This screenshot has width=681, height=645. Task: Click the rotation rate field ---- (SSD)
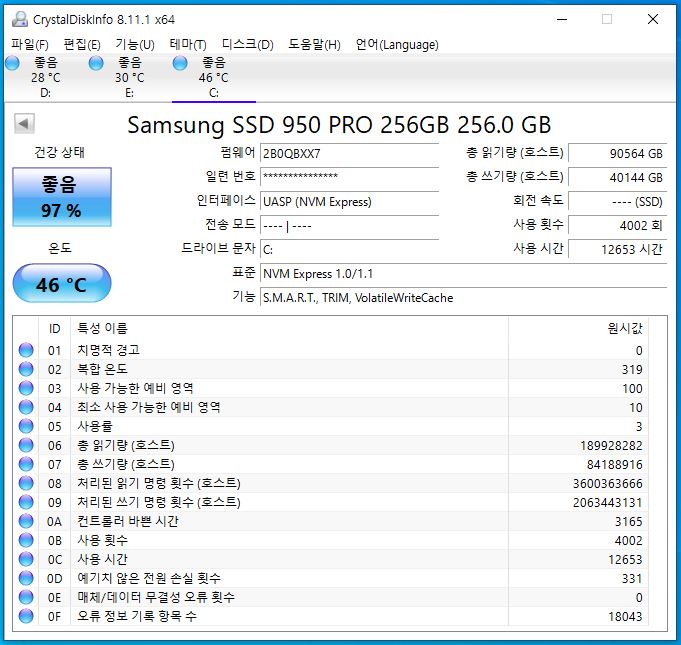[x=617, y=202]
